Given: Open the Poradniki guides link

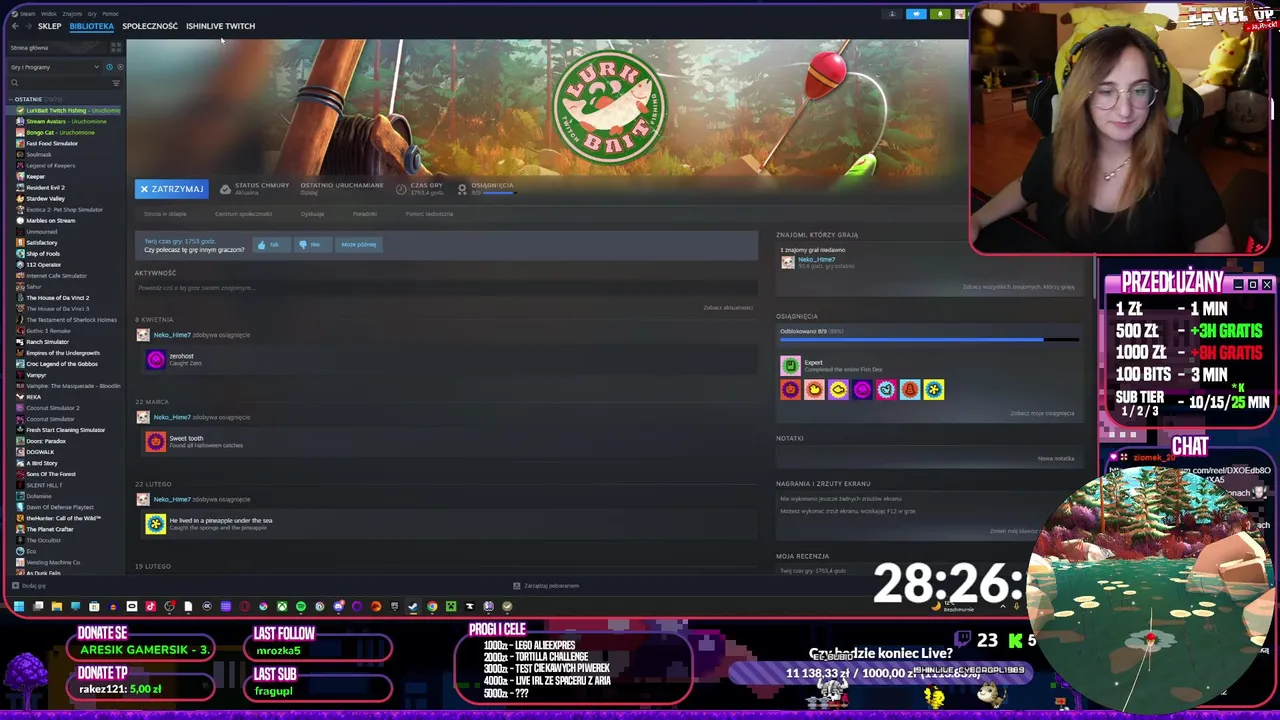Looking at the screenshot, I should tap(364, 214).
